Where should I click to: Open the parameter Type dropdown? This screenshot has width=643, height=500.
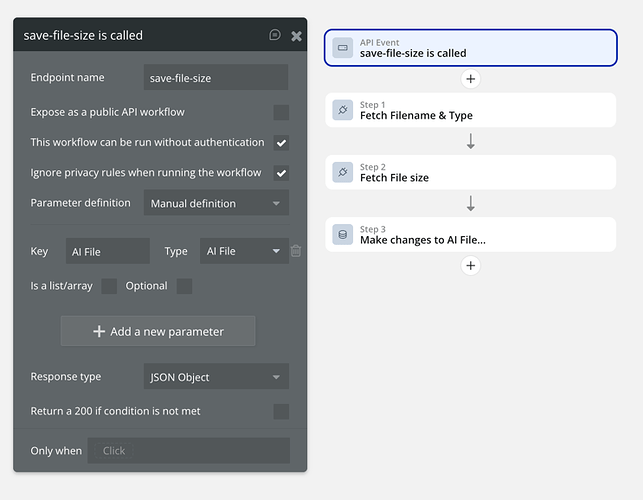coord(244,251)
